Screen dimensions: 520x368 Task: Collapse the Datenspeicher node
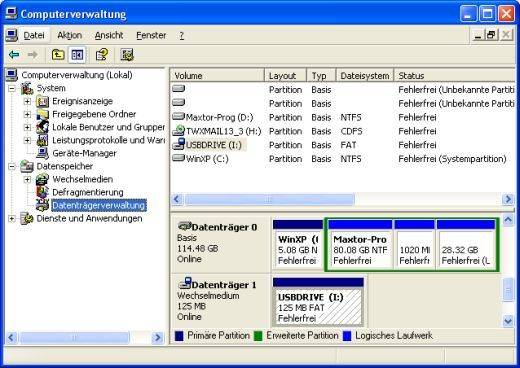12,166
